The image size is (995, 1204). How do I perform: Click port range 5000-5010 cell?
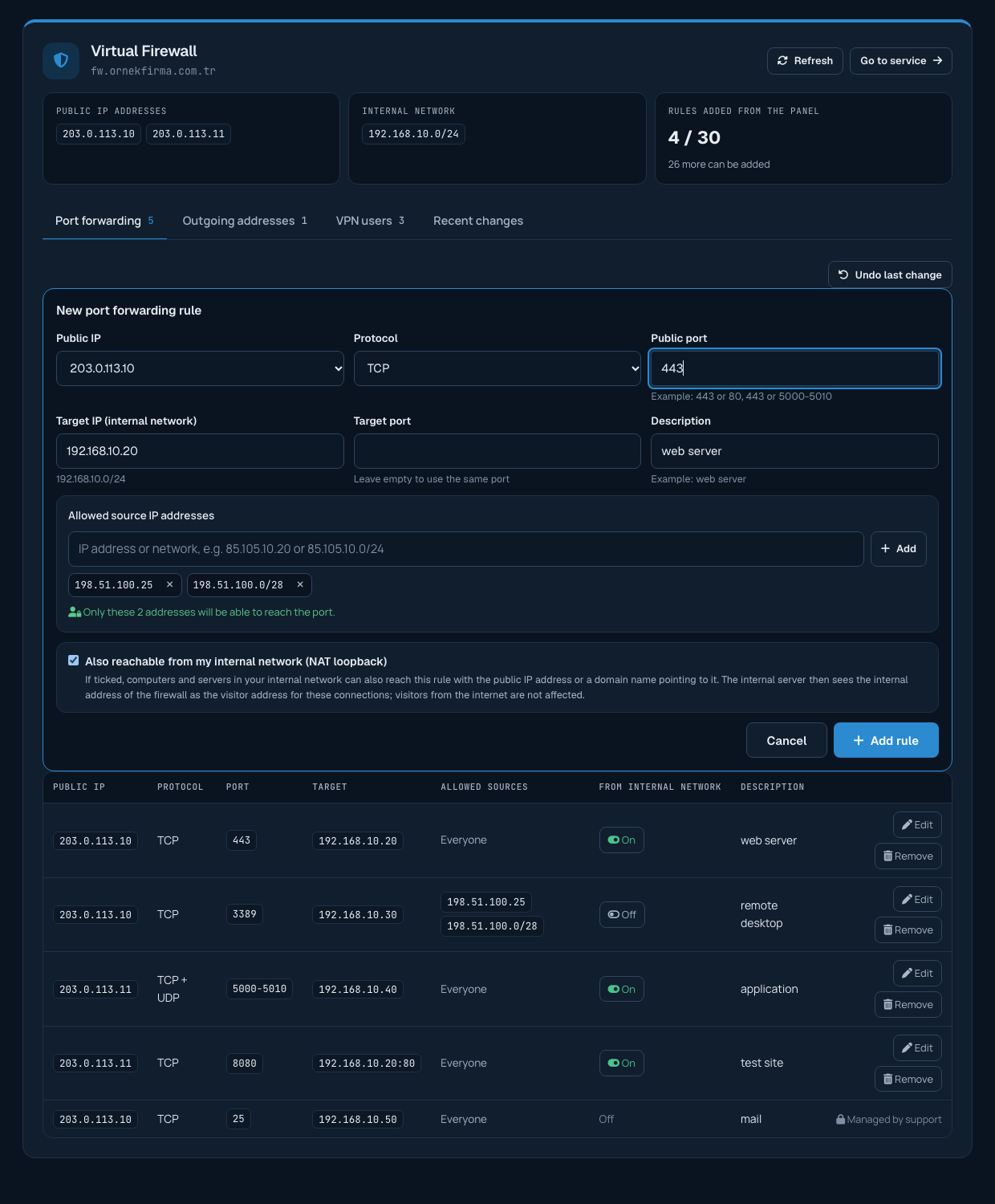click(259, 989)
